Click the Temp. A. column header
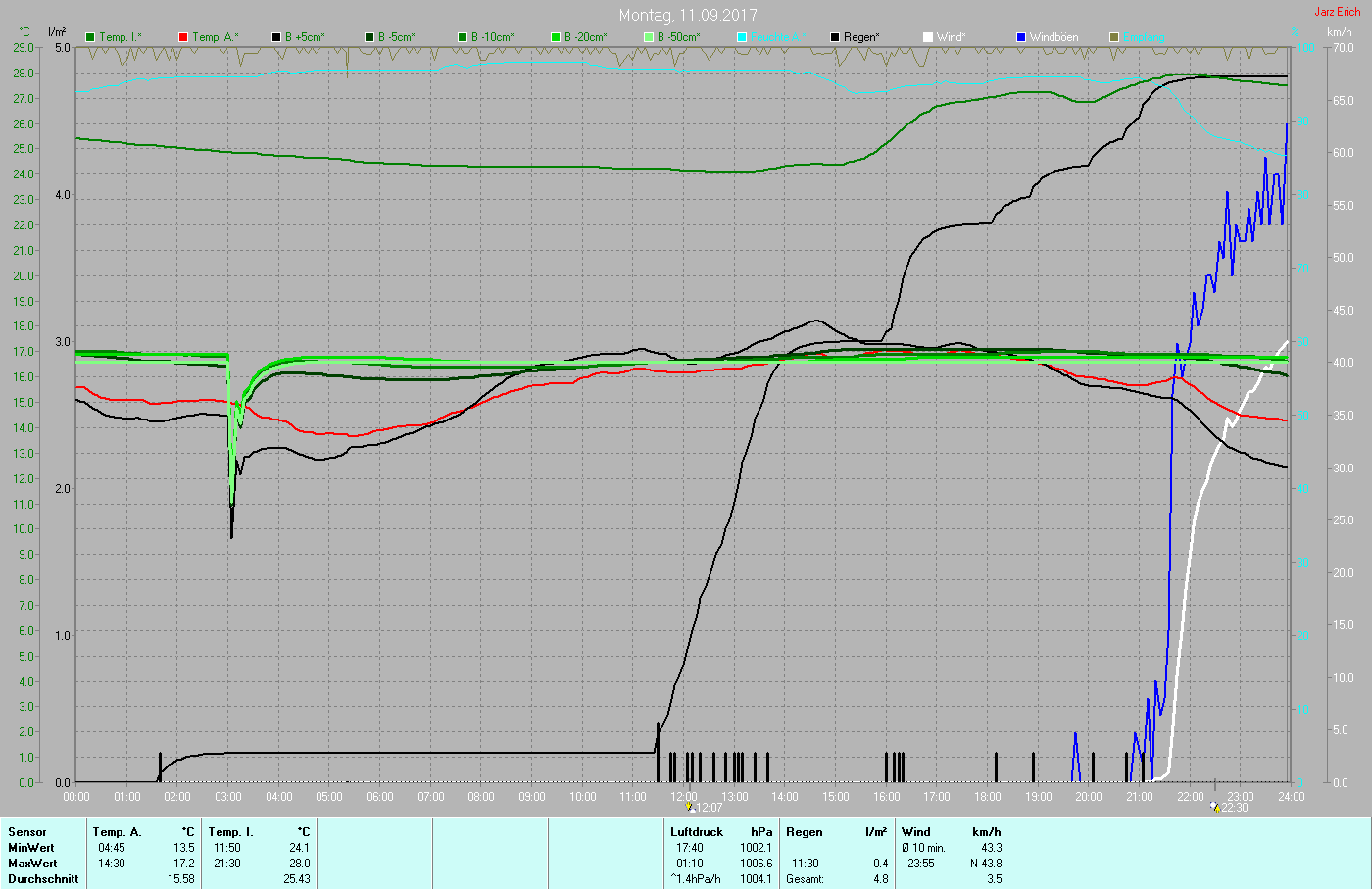Image resolution: width=1372 pixels, height=889 pixels. tap(118, 832)
